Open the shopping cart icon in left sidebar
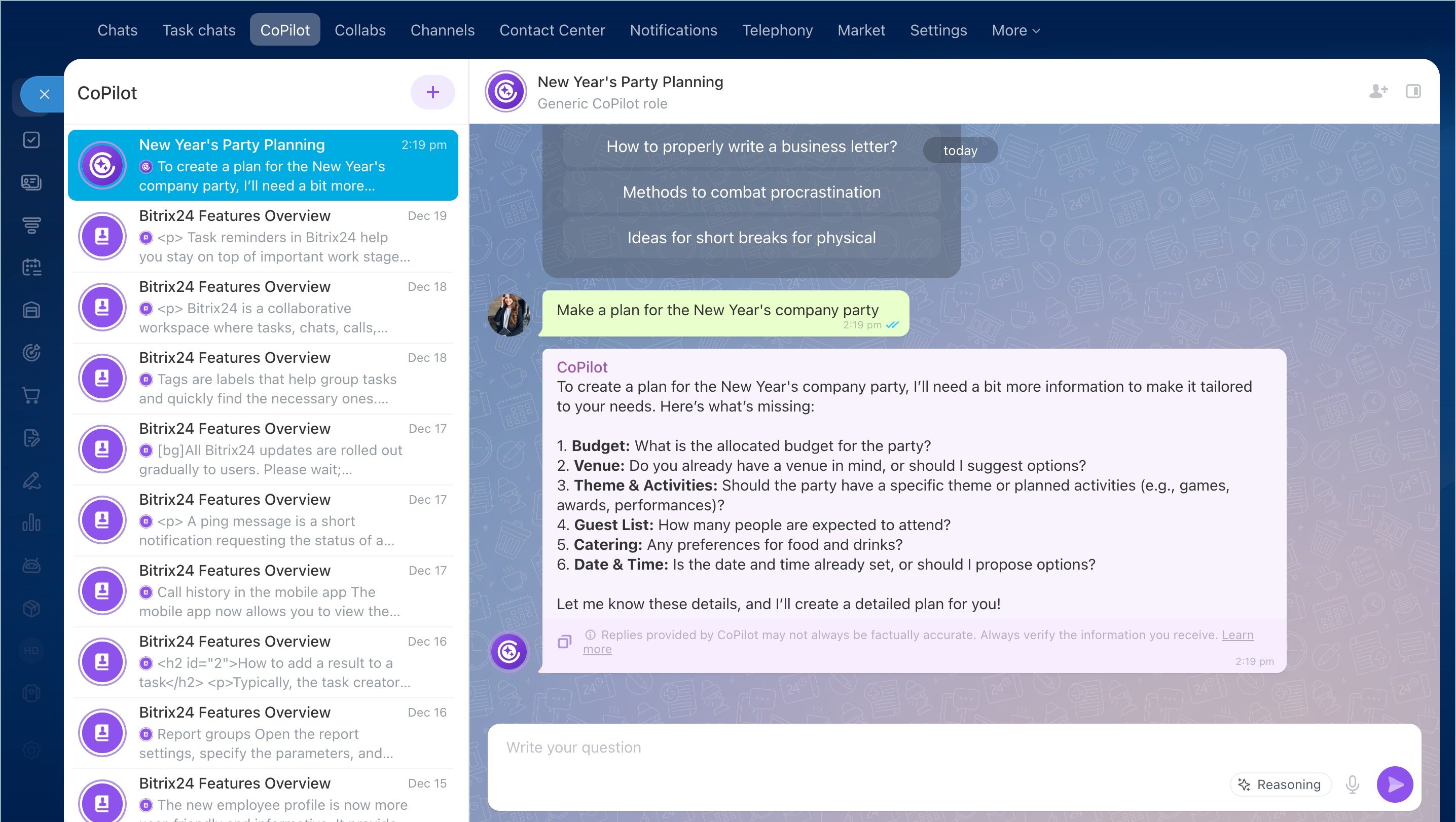The height and width of the screenshot is (822, 1456). [31, 395]
